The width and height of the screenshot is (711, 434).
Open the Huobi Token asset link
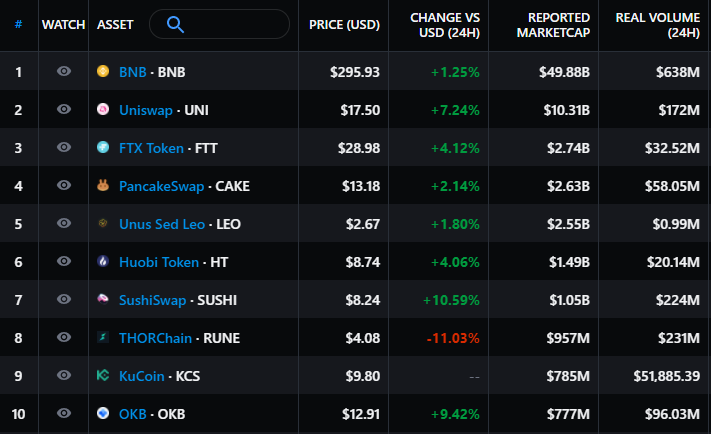point(159,262)
